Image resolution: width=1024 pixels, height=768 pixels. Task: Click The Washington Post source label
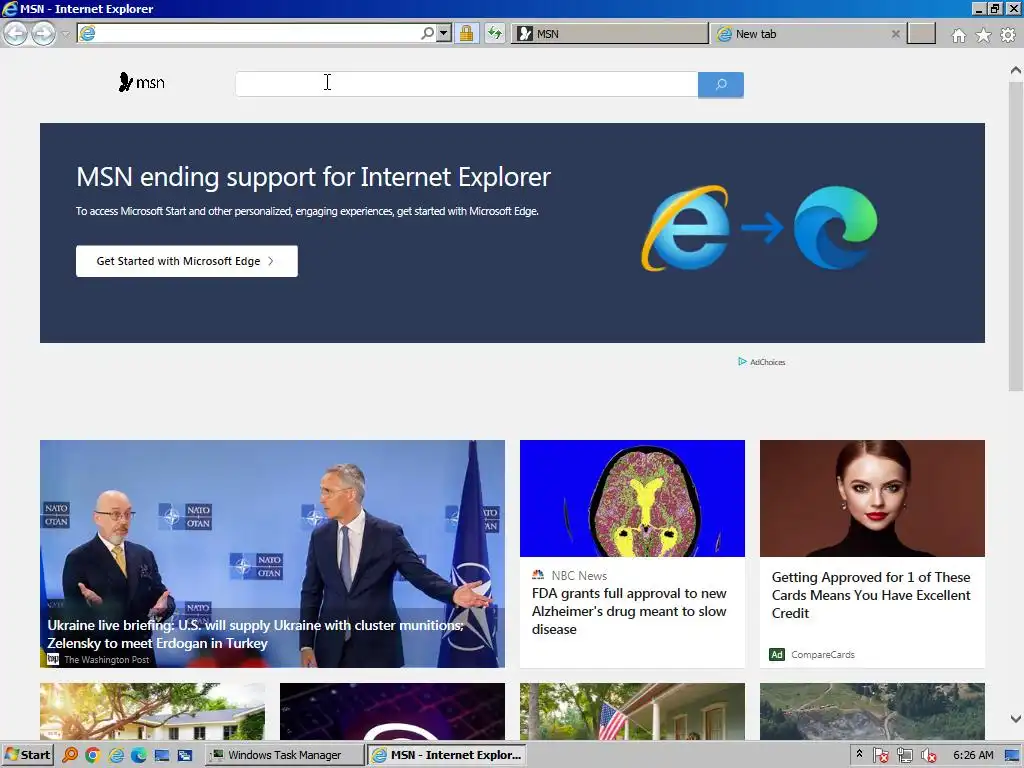pyautogui.click(x=106, y=660)
